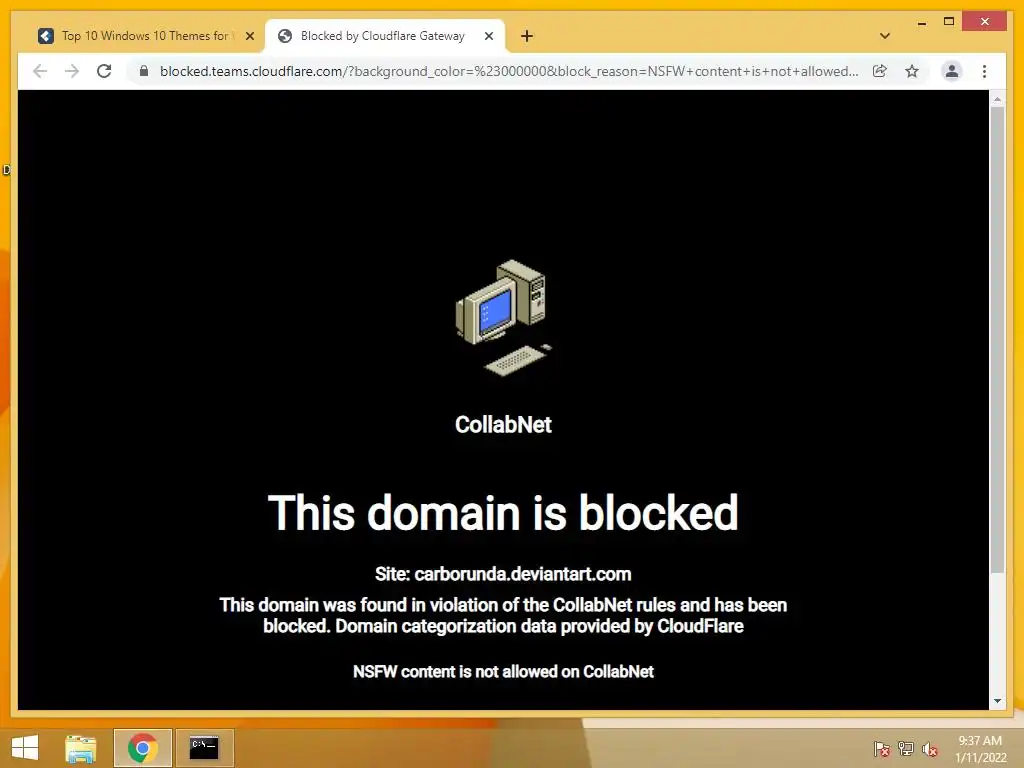Minimize the Chrome window
The height and width of the screenshot is (768, 1024).
(921, 22)
